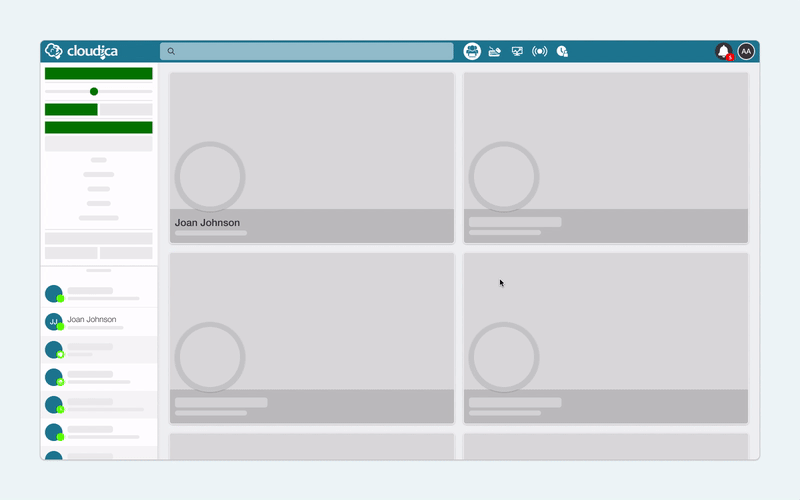Click the second full-width green sidebar button
The image size is (800, 500).
click(98, 127)
